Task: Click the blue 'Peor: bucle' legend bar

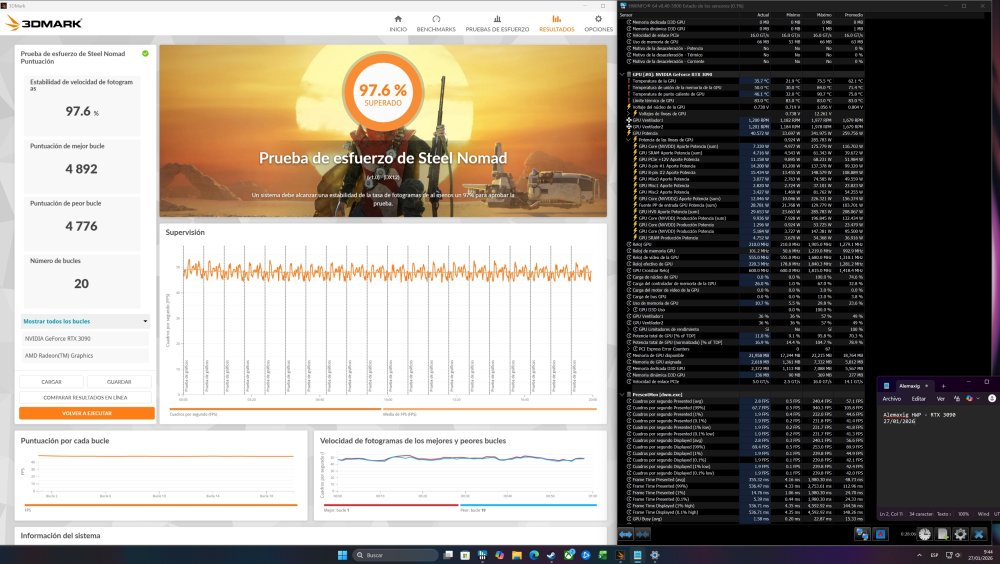Action: pyautogui.click(x=528, y=505)
